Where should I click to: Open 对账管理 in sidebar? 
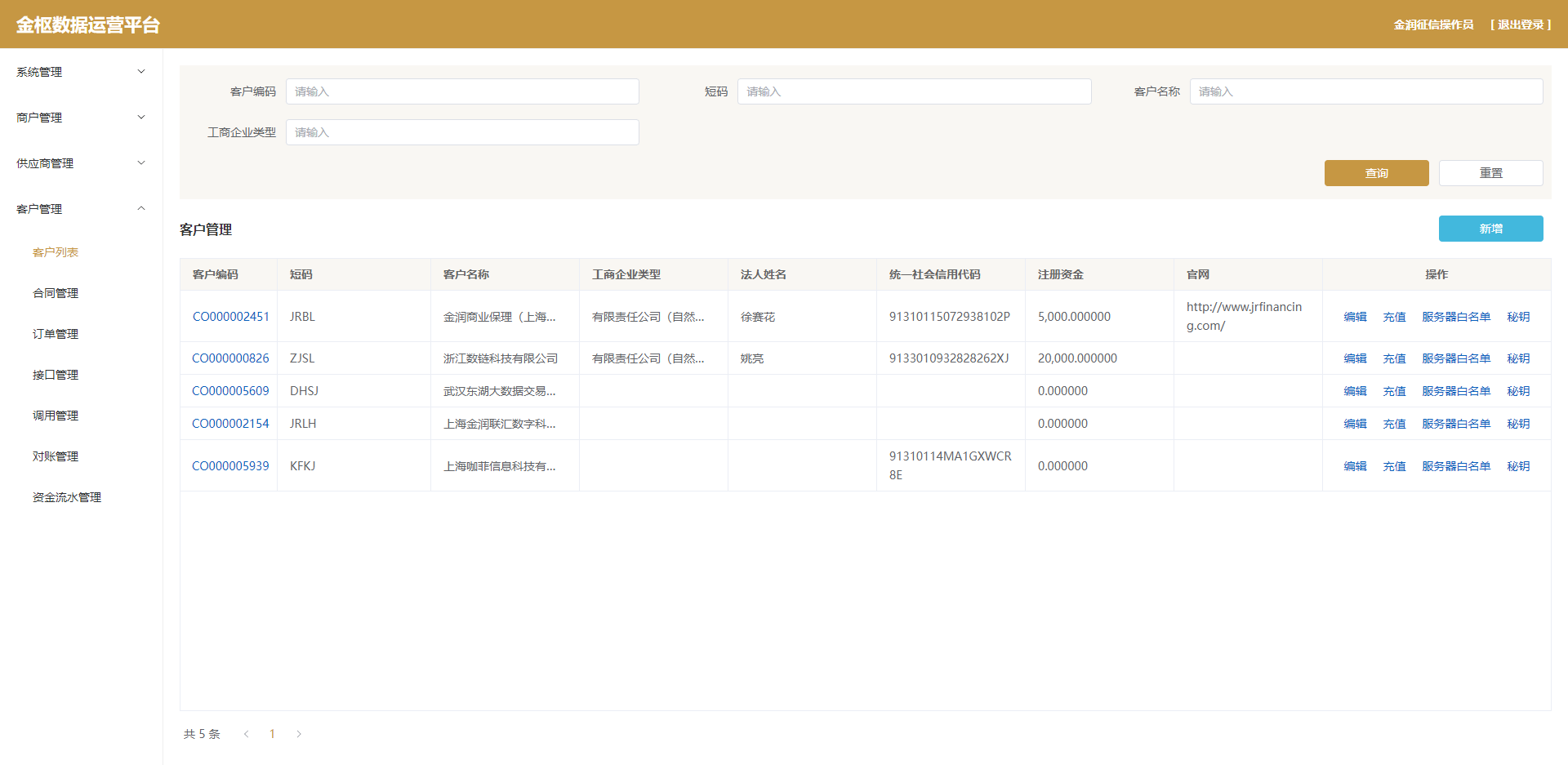click(x=56, y=456)
